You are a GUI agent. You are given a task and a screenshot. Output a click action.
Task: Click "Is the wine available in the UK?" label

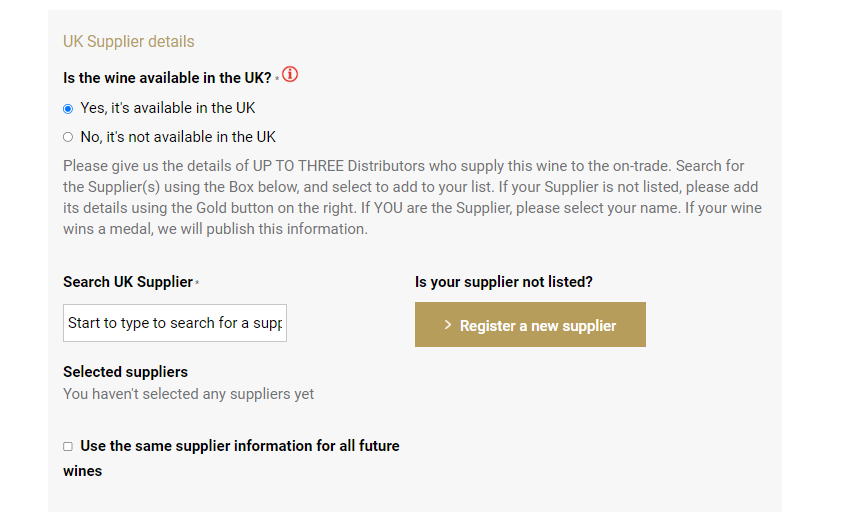tap(167, 78)
